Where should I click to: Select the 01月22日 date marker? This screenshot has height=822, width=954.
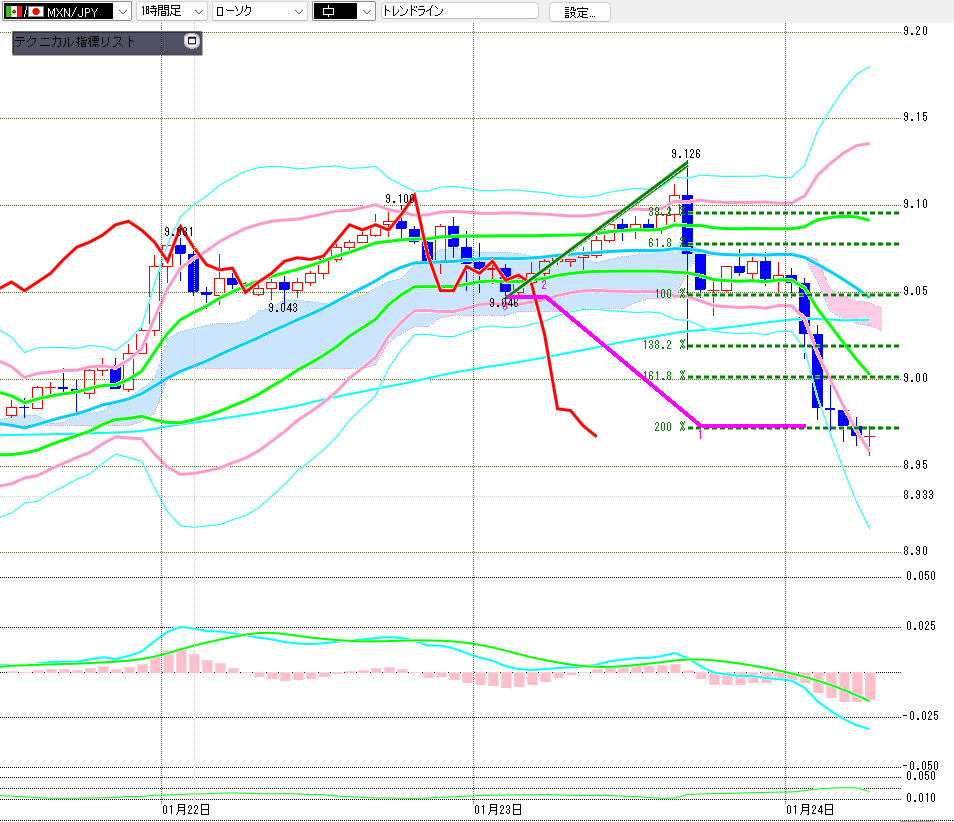[x=185, y=808]
